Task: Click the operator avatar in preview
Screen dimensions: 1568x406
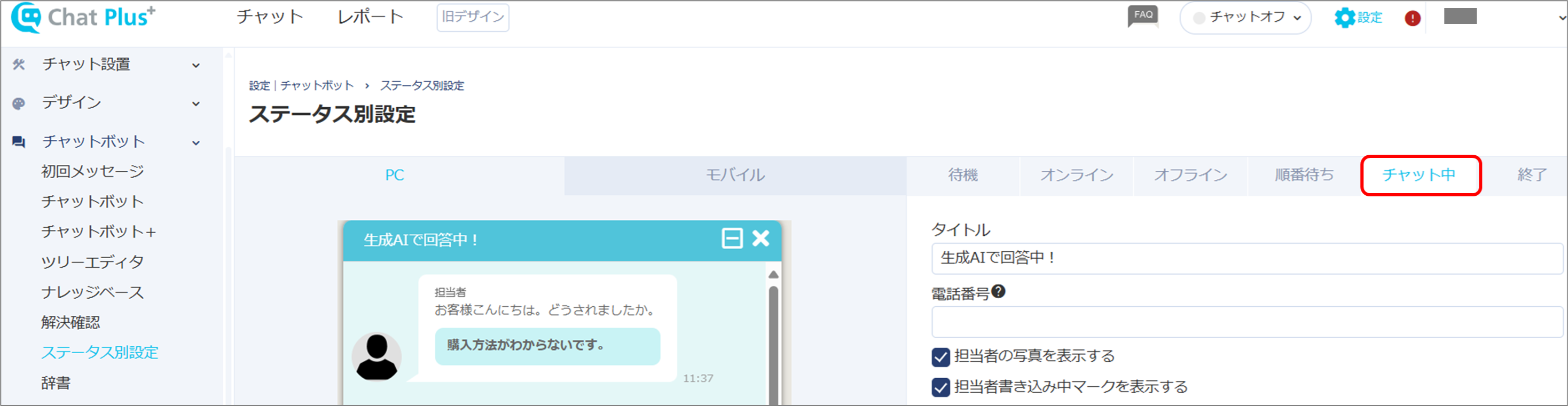Action: pos(377,357)
